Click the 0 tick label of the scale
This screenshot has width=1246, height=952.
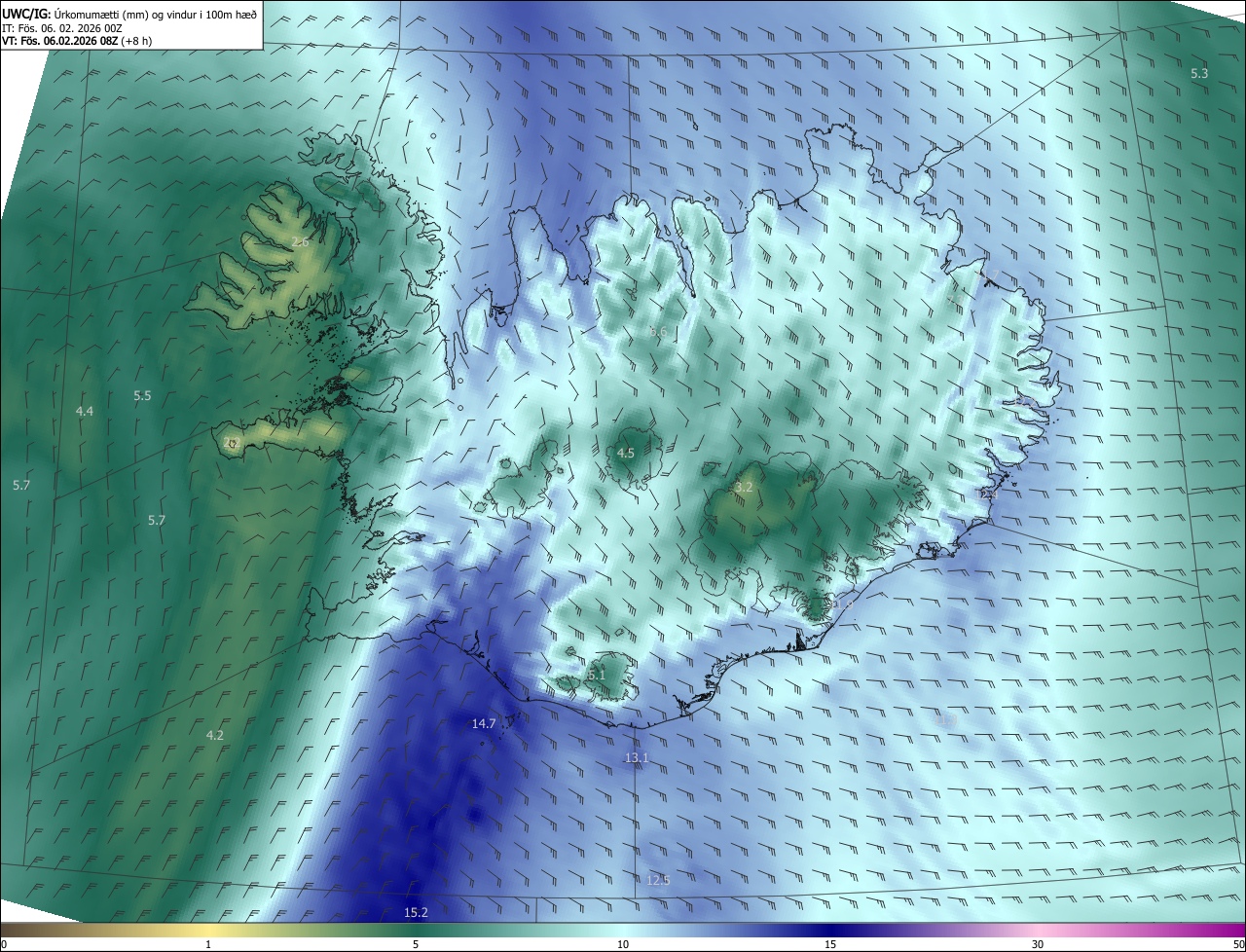click(x=4, y=944)
